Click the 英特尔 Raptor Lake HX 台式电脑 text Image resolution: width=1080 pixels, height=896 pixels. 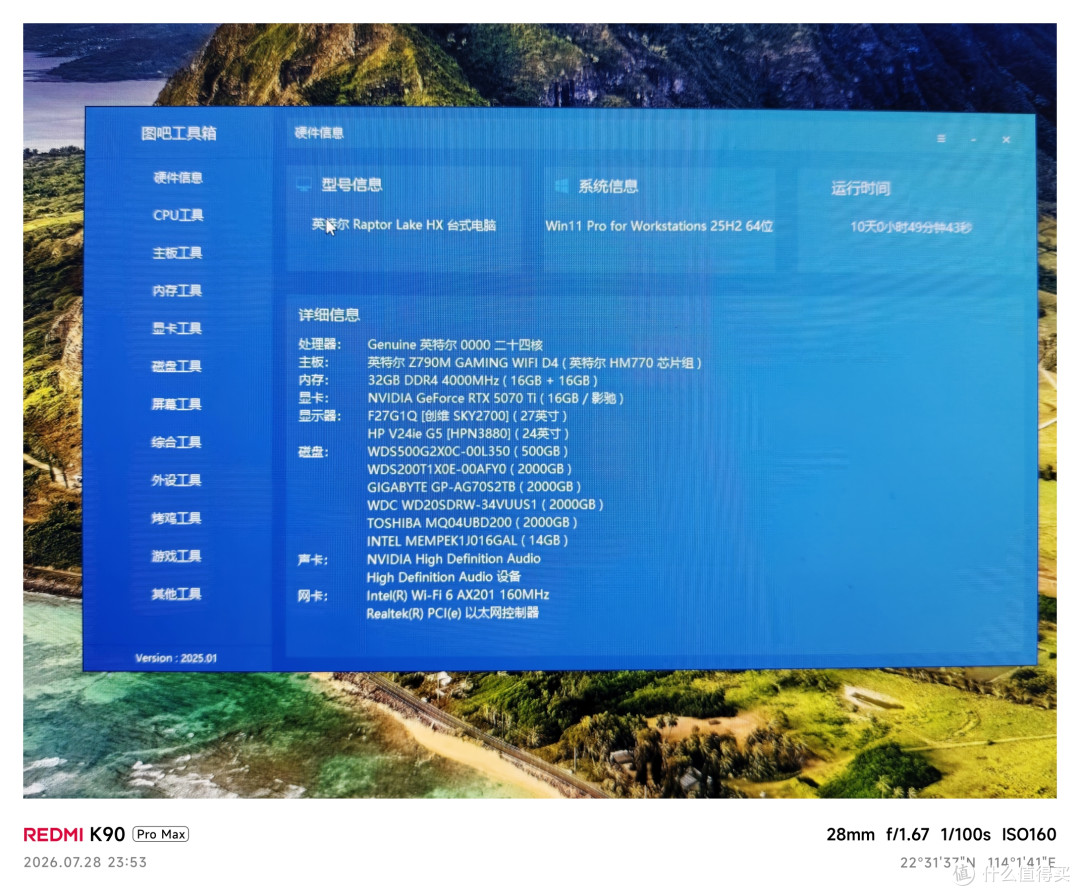pyautogui.click(x=404, y=225)
